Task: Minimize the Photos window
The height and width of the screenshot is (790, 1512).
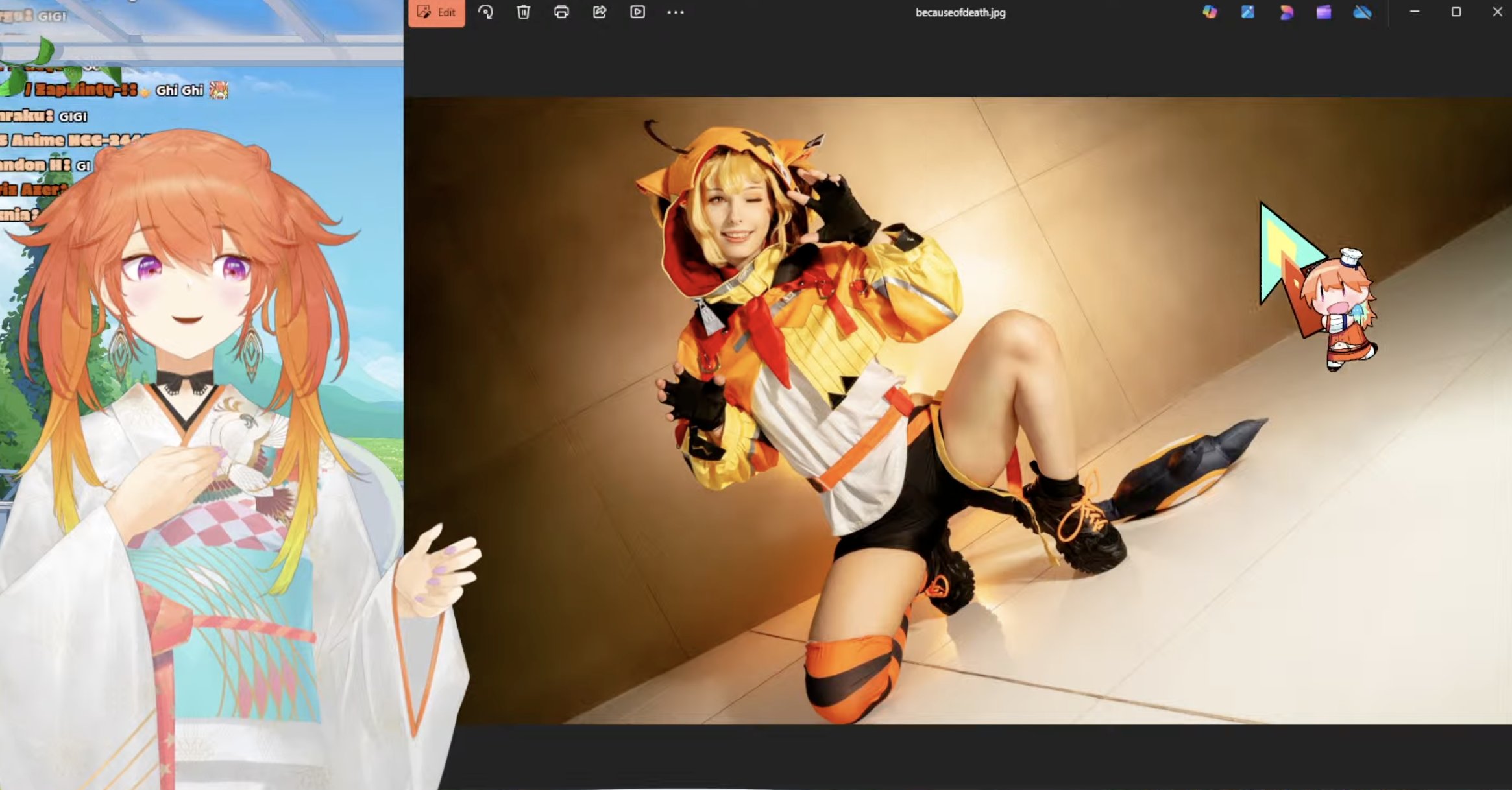Action: point(1415,12)
